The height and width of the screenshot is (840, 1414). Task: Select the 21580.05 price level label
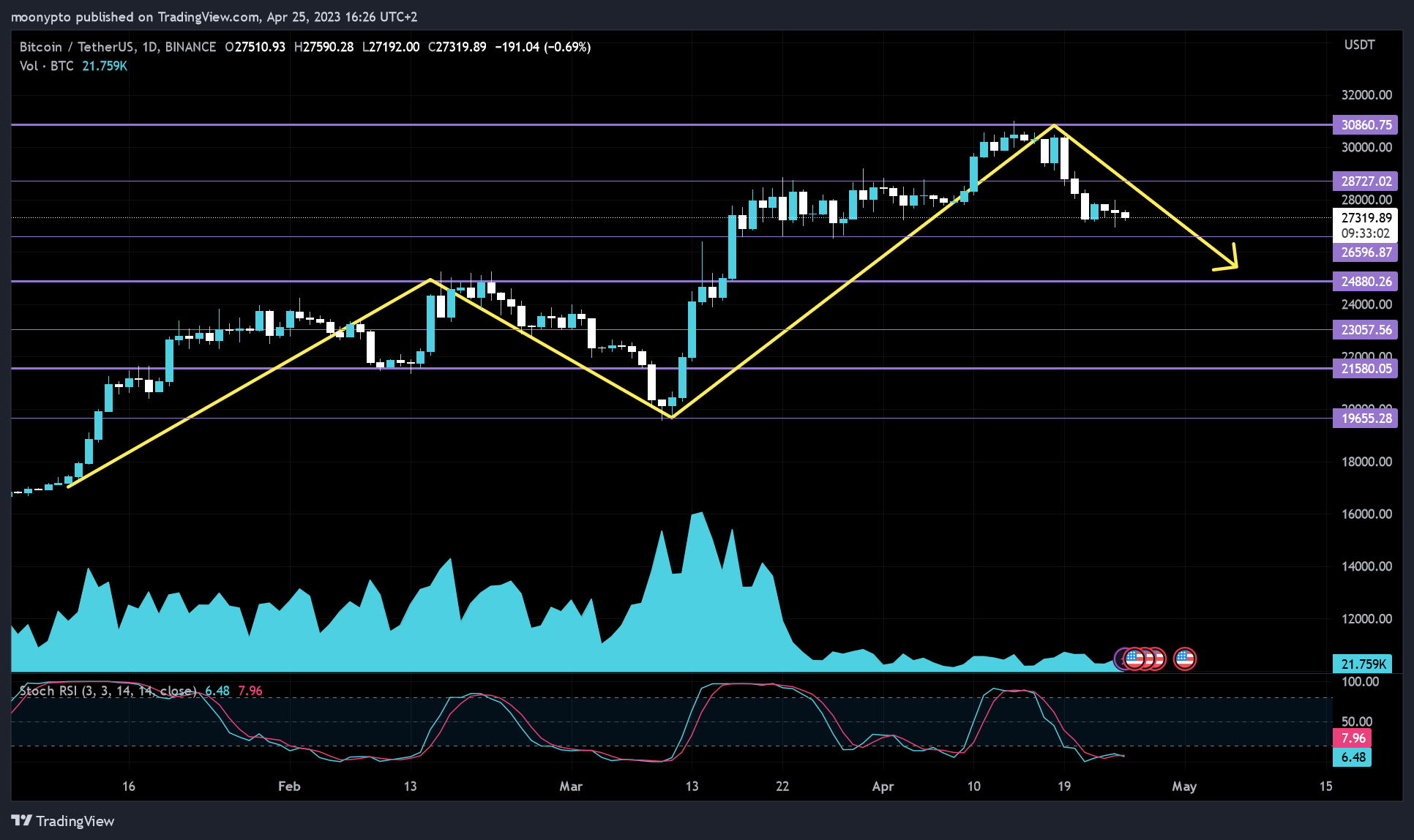[1365, 369]
